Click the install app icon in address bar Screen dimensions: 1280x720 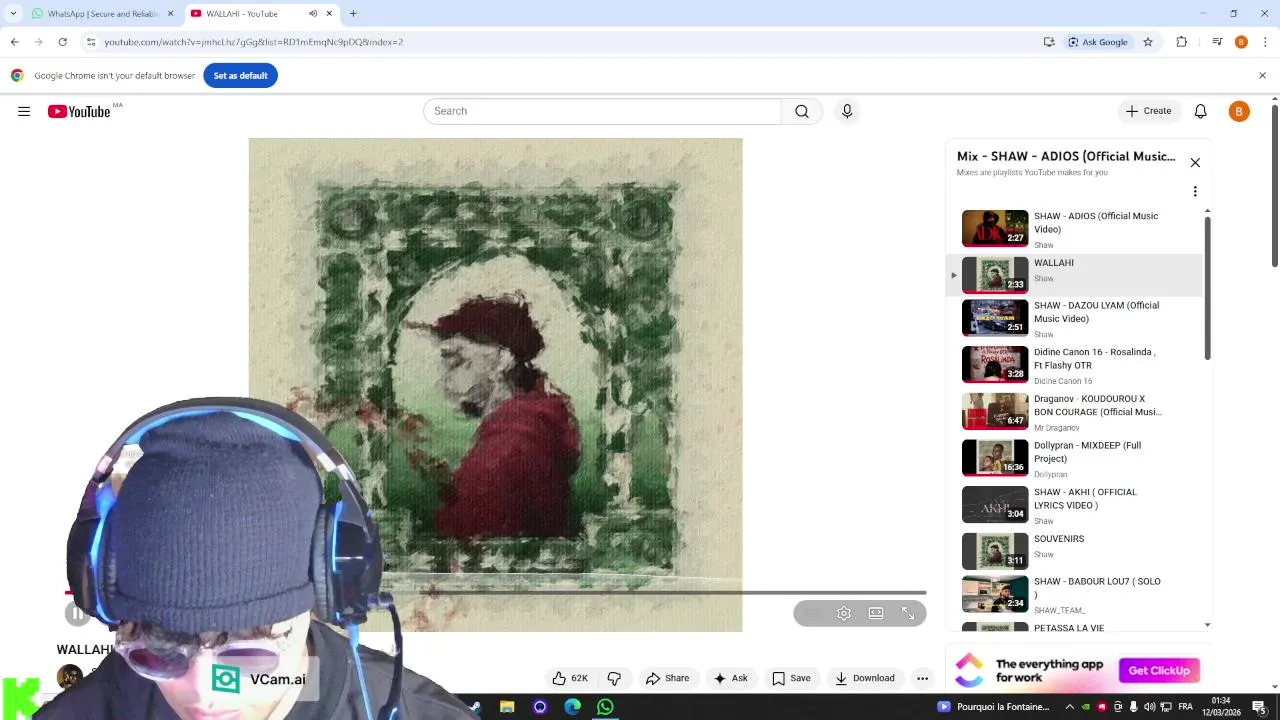(1049, 42)
